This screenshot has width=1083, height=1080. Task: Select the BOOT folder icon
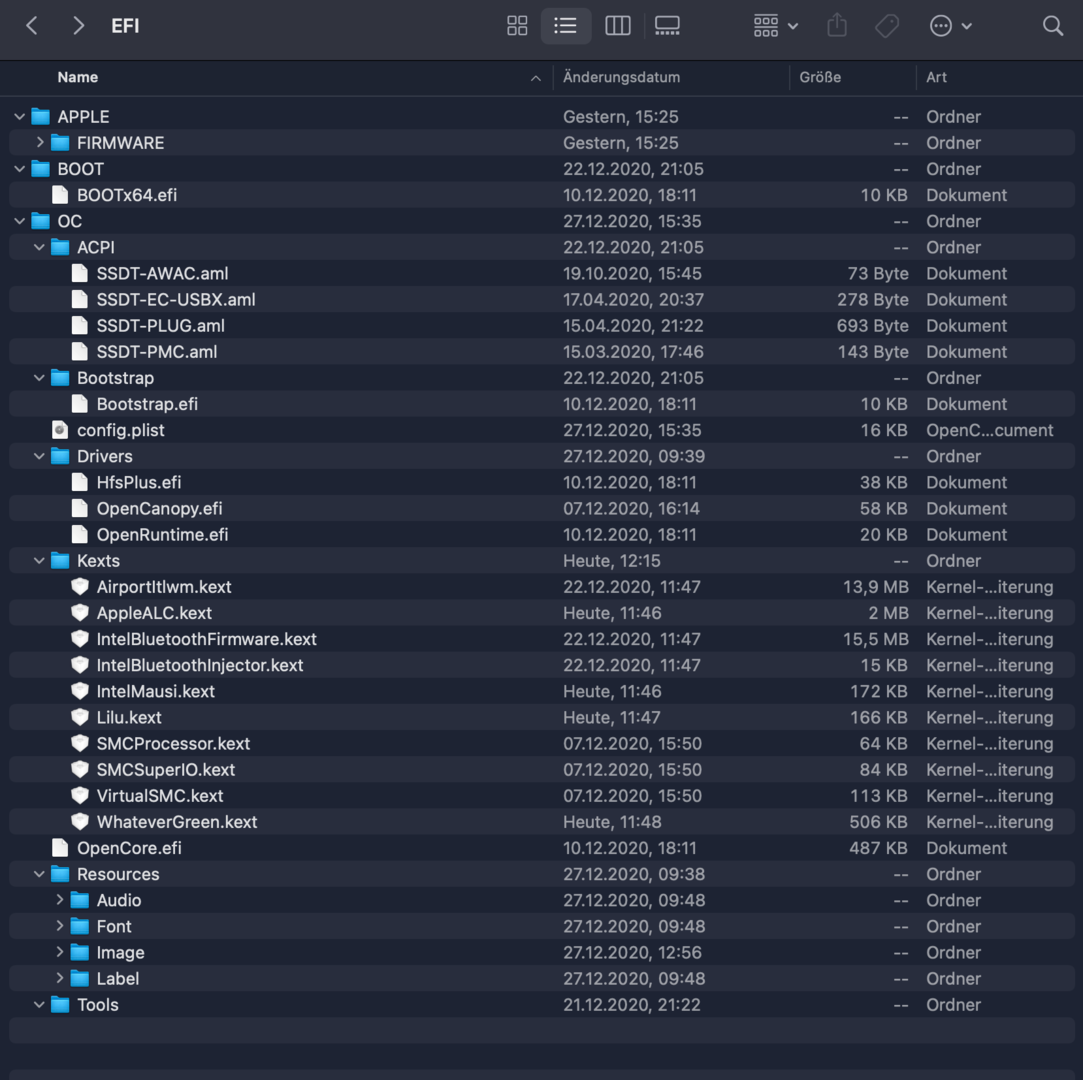tap(41, 169)
